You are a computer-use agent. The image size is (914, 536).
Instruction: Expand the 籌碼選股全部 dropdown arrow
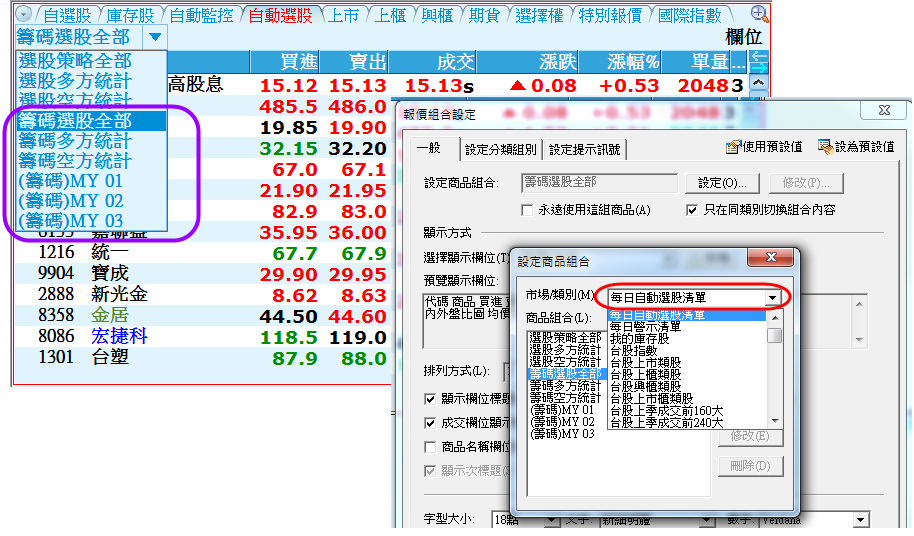click(x=155, y=37)
